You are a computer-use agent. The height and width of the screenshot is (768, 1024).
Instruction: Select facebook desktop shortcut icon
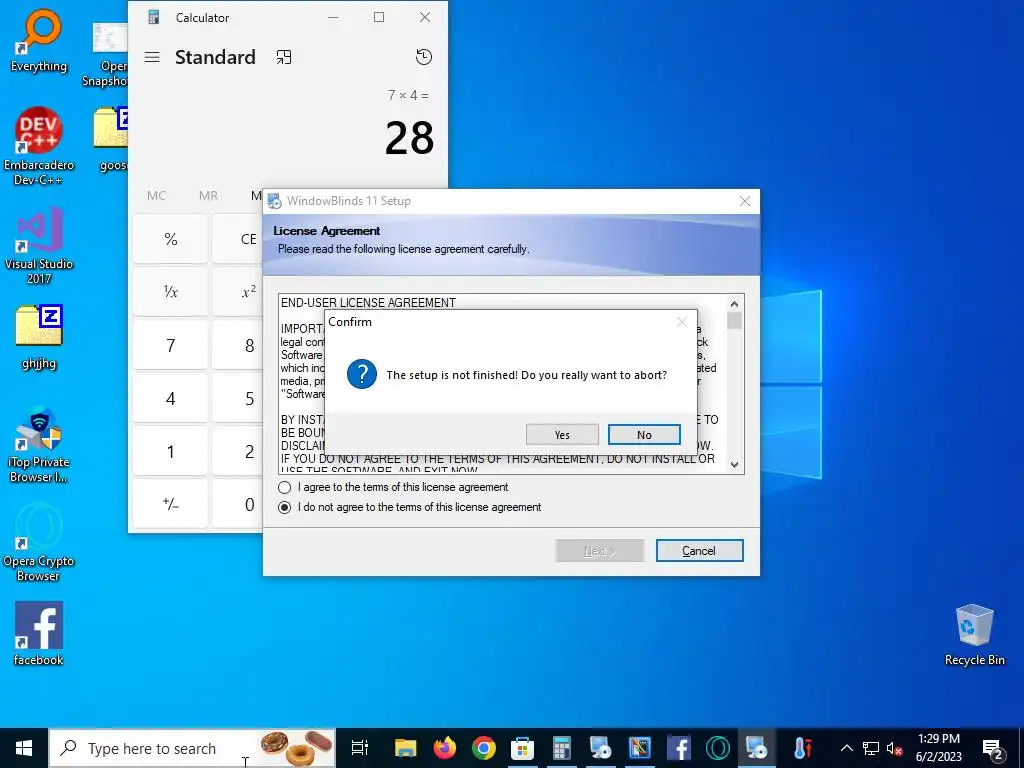tap(39, 633)
